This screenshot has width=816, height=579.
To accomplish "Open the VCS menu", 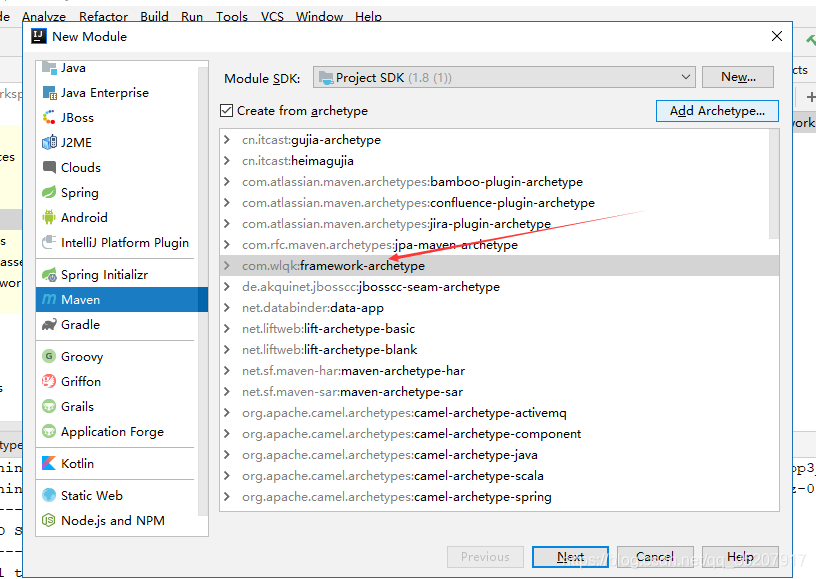I will point(272,16).
